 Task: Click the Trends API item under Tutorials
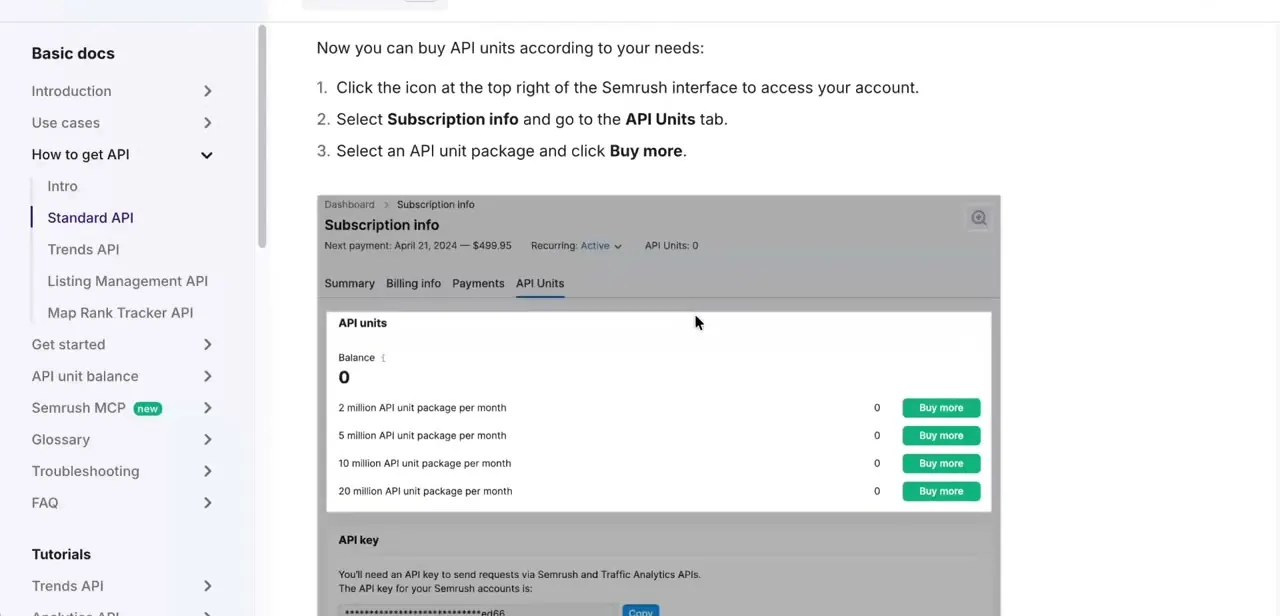67,586
